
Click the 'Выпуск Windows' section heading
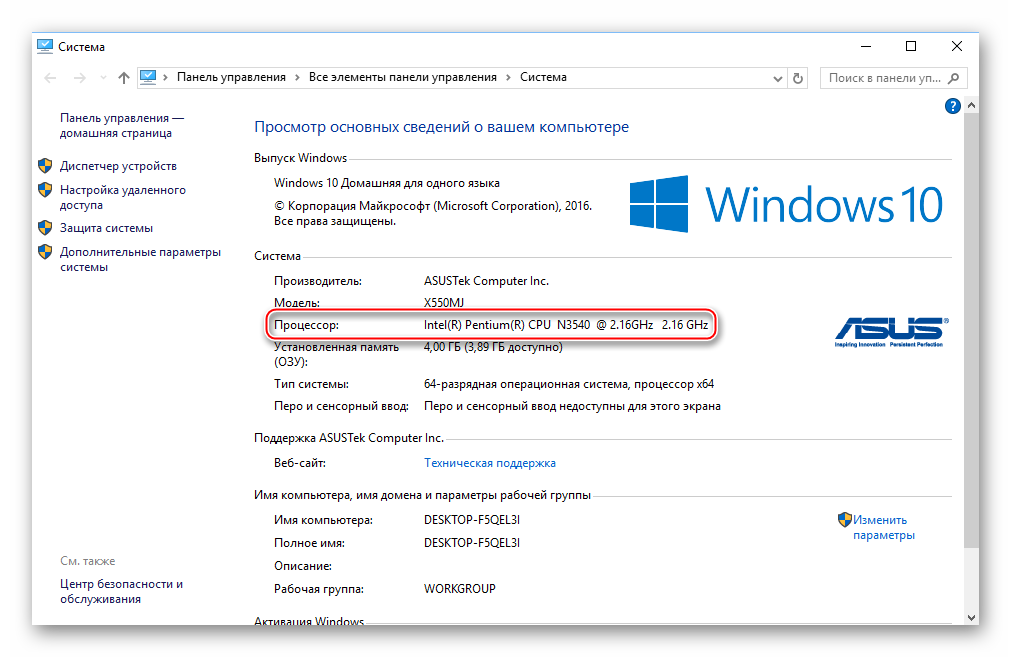[300, 158]
